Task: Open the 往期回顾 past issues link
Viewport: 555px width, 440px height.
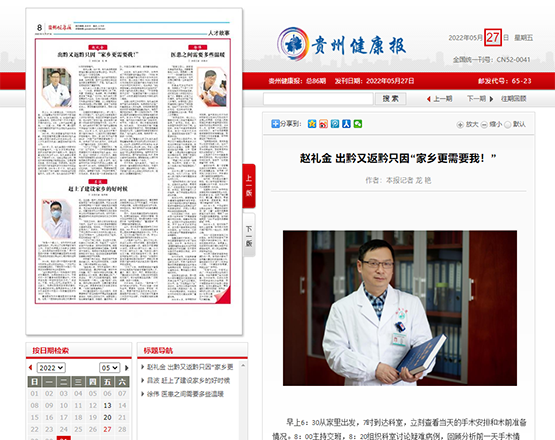Action: (x=514, y=99)
